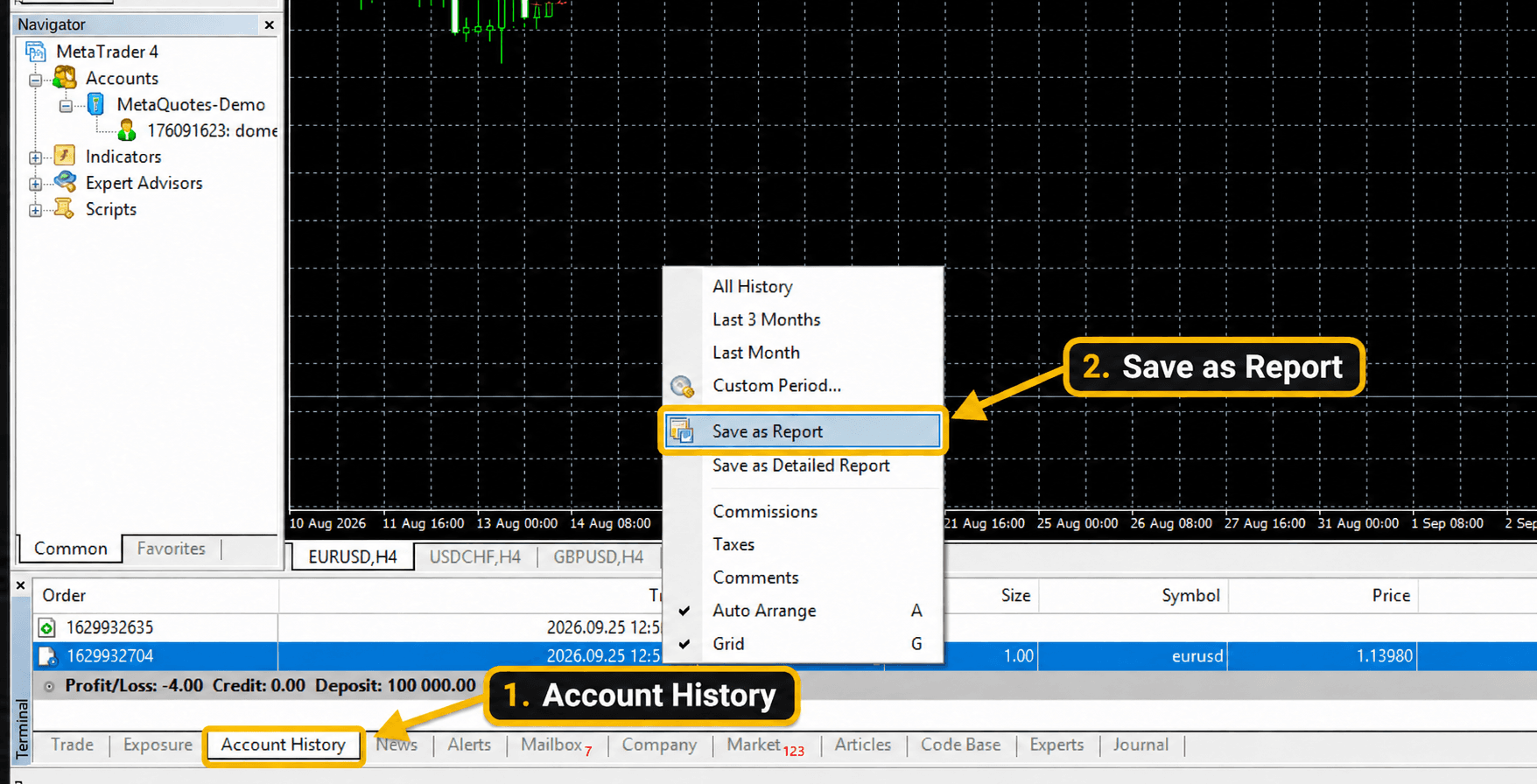Close the Navigator panel
The image size is (1537, 784).
pos(269,24)
